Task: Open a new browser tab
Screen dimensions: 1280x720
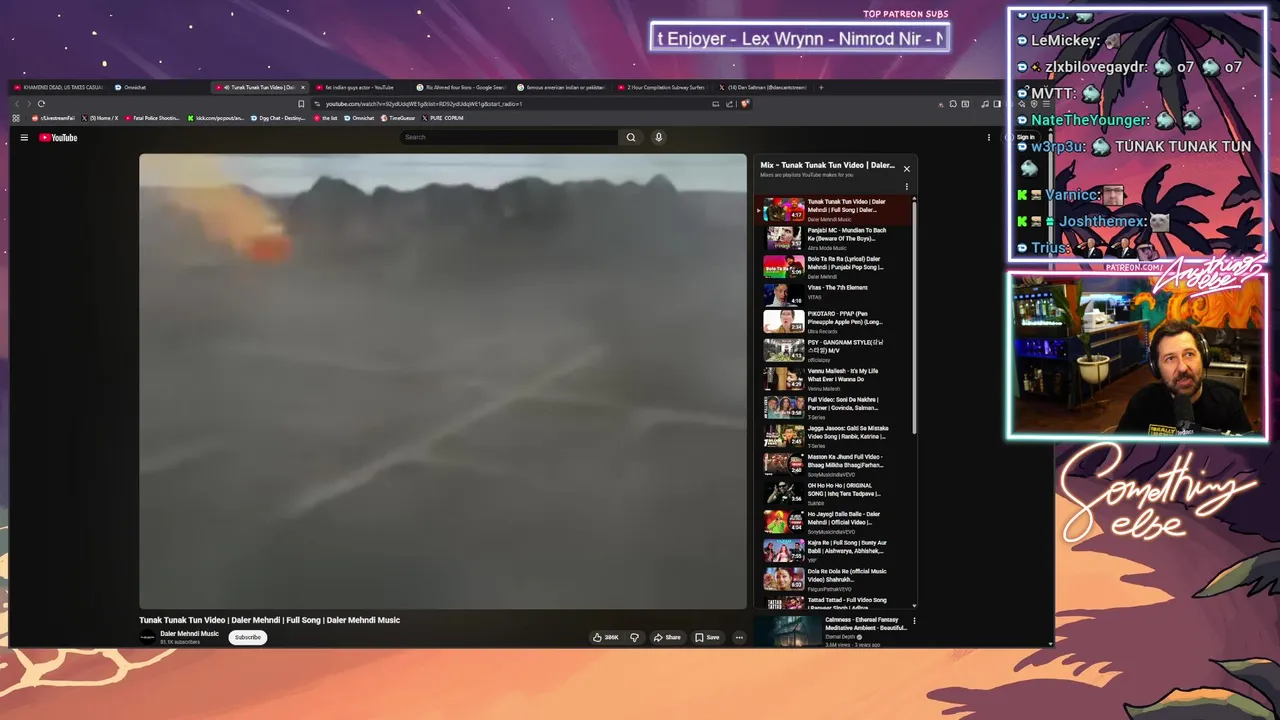Action: tap(821, 87)
